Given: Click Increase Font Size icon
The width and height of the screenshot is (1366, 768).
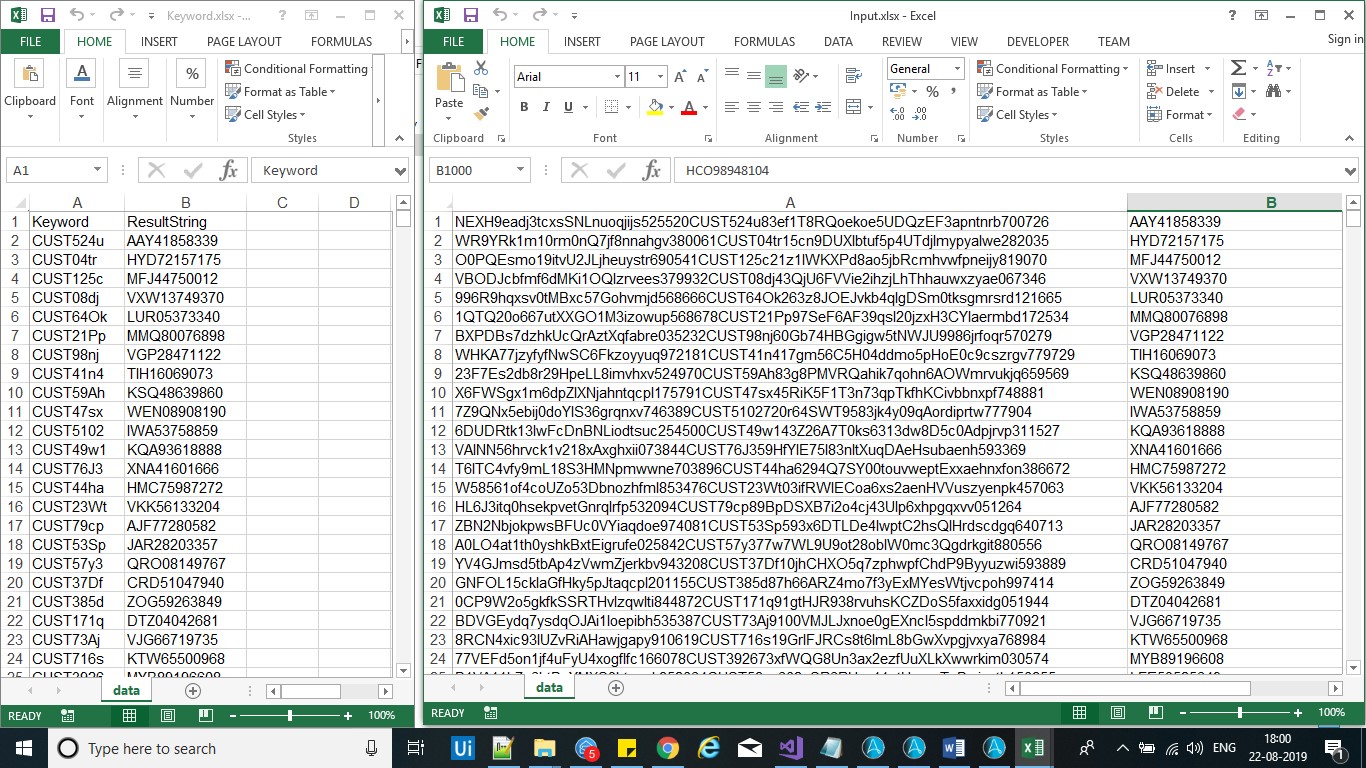Looking at the screenshot, I should click(x=680, y=77).
